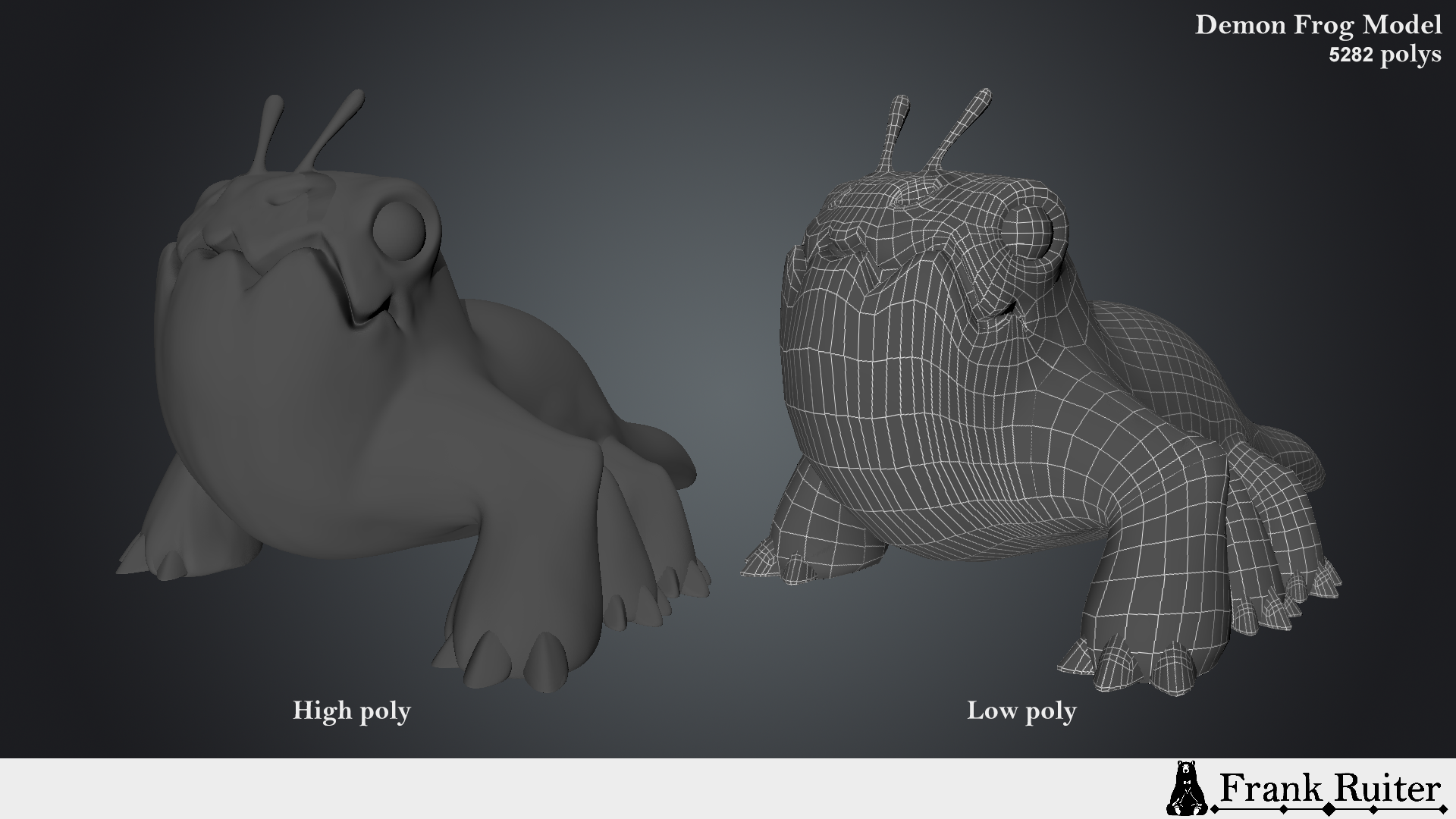Click the "High poly" caption

point(352,711)
